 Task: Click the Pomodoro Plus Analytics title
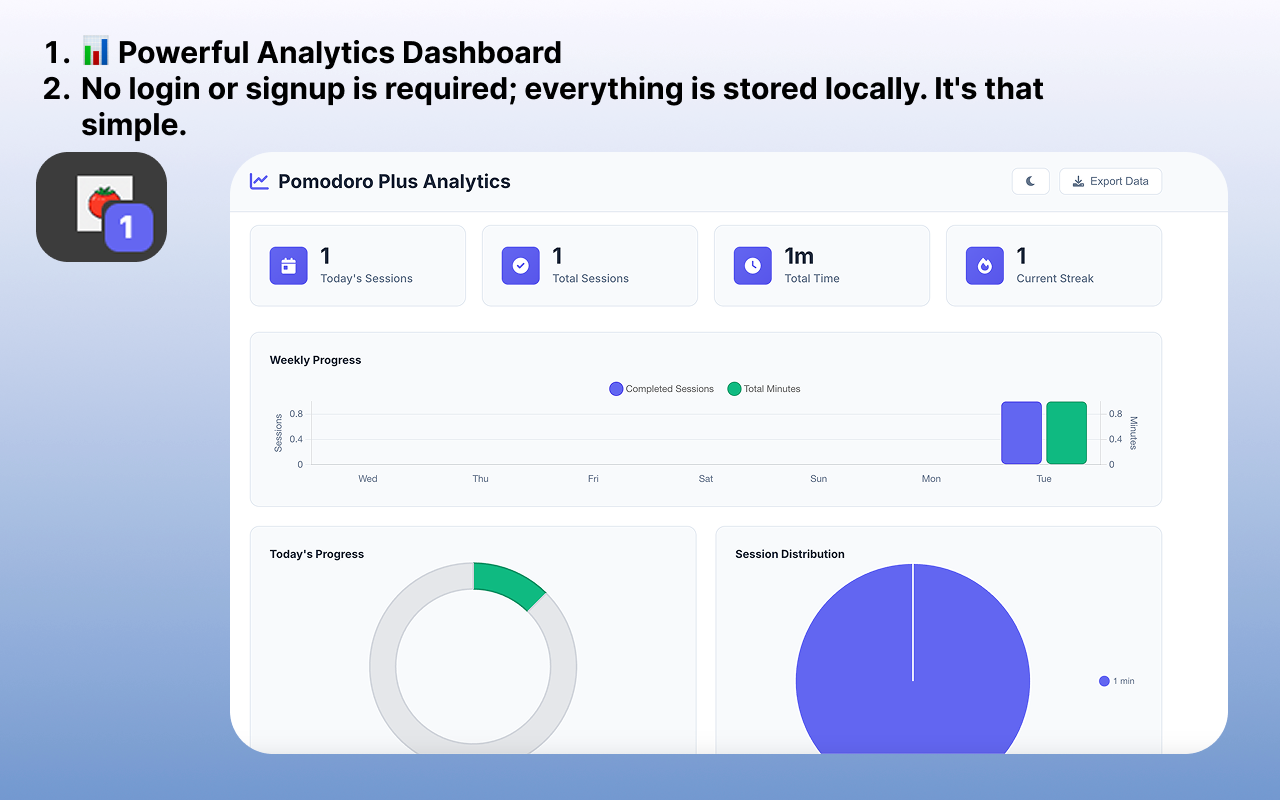pos(394,181)
